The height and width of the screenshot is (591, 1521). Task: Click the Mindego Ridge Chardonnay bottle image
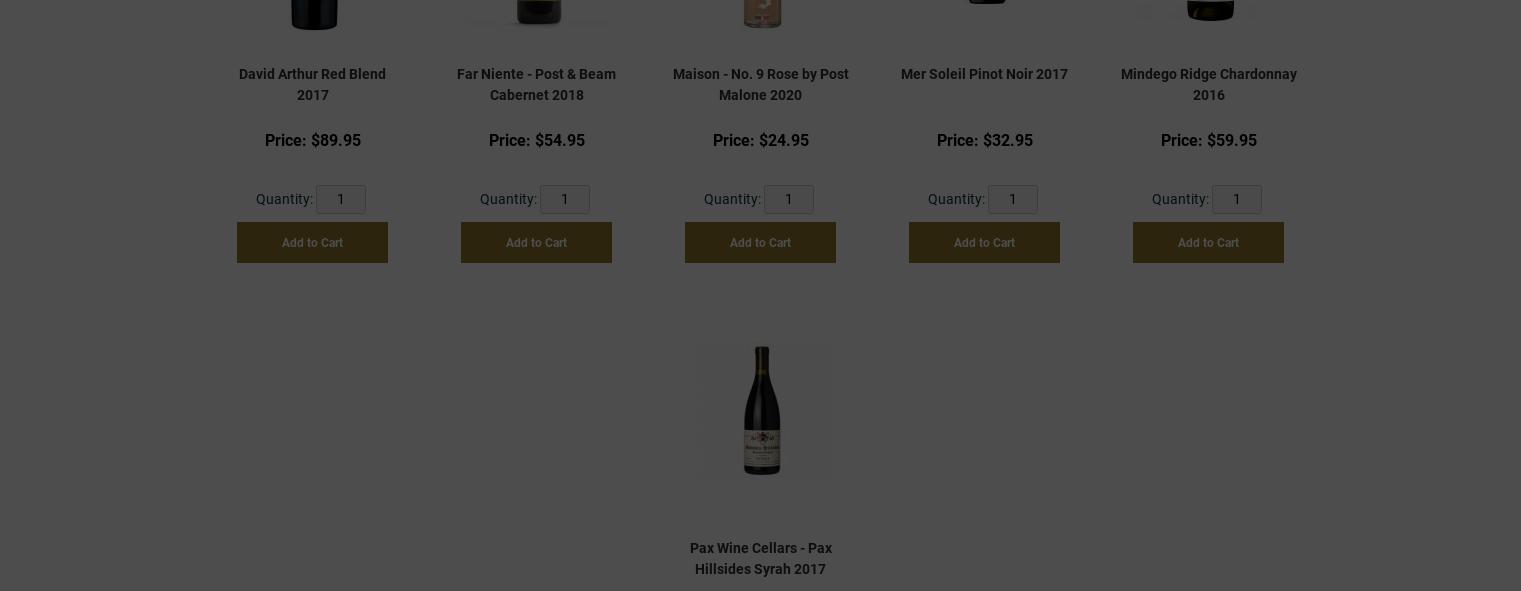(x=1210, y=10)
